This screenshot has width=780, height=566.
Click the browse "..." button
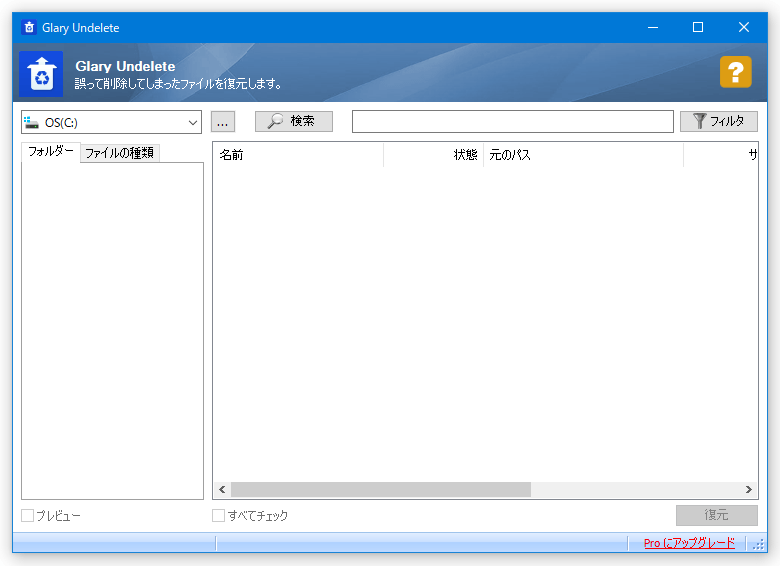click(223, 122)
